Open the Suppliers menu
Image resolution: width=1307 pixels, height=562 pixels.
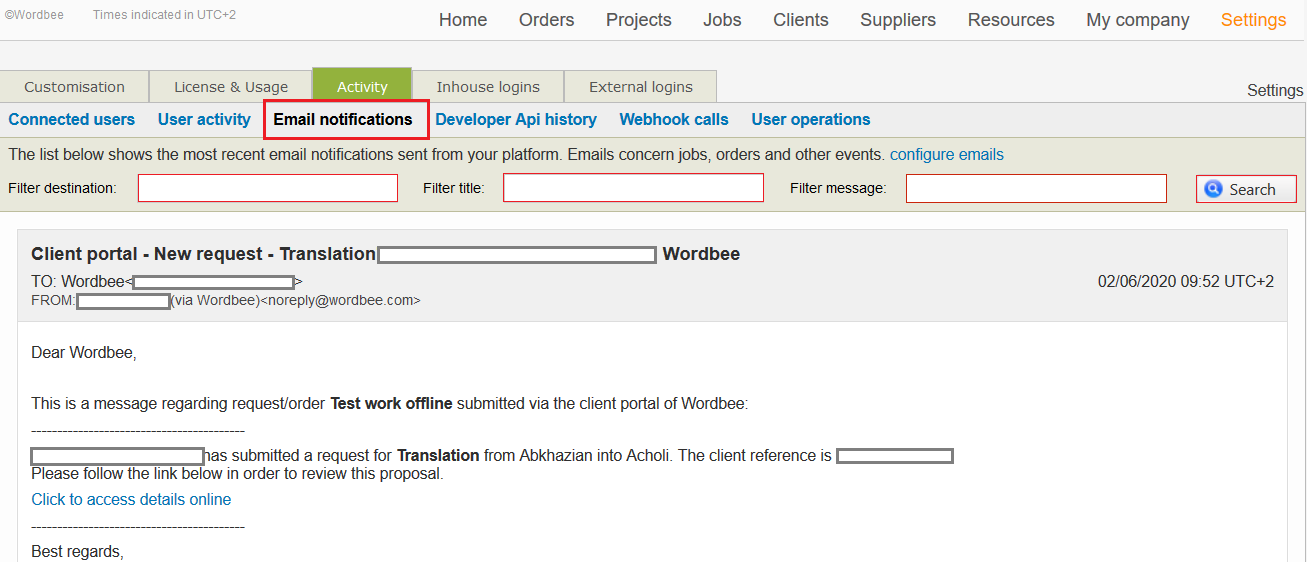pos(898,20)
